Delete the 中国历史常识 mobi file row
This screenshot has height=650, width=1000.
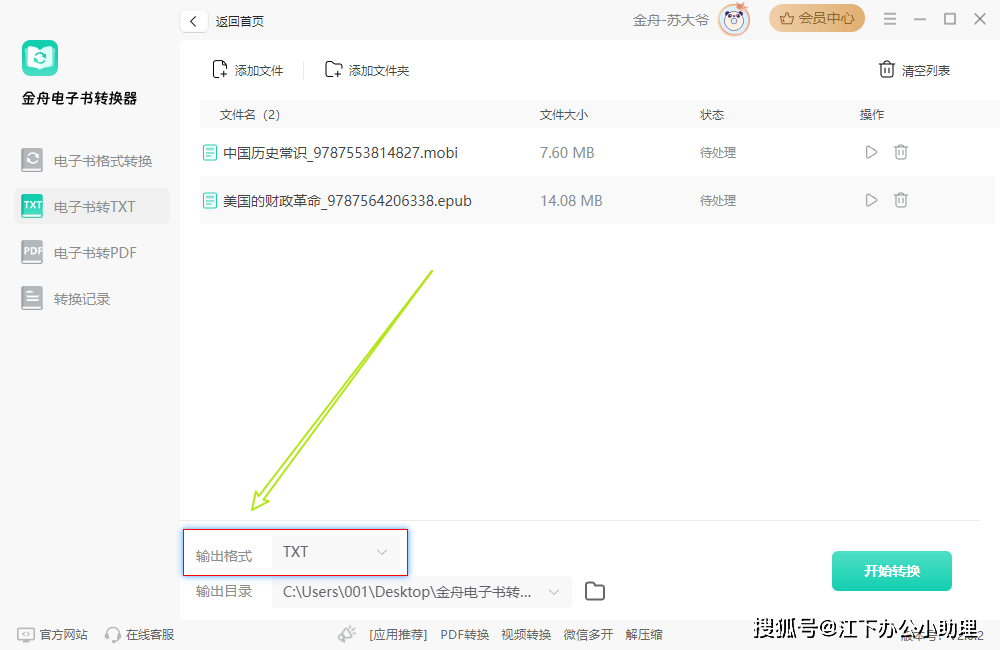pos(901,152)
